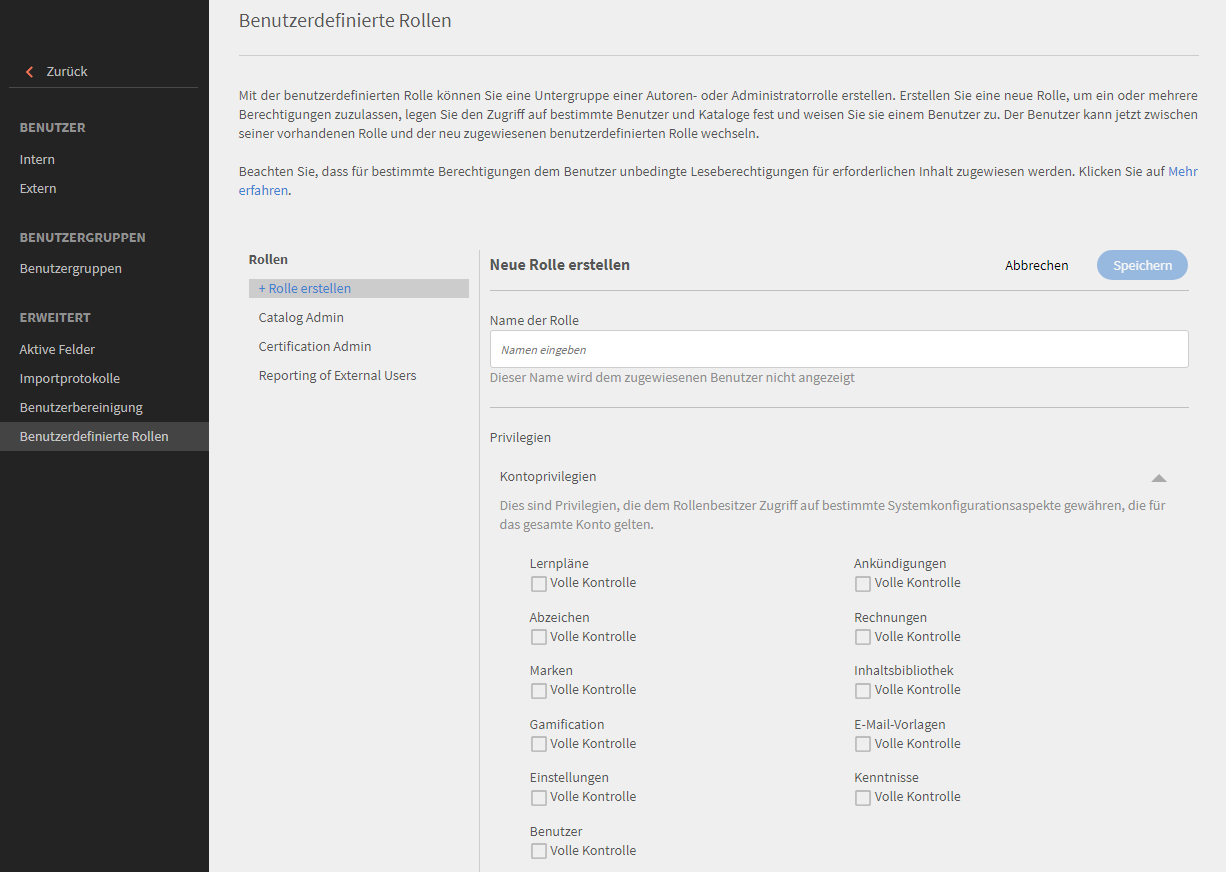Open the Mehr erfahren link
The width and height of the screenshot is (1226, 872).
(1182, 172)
